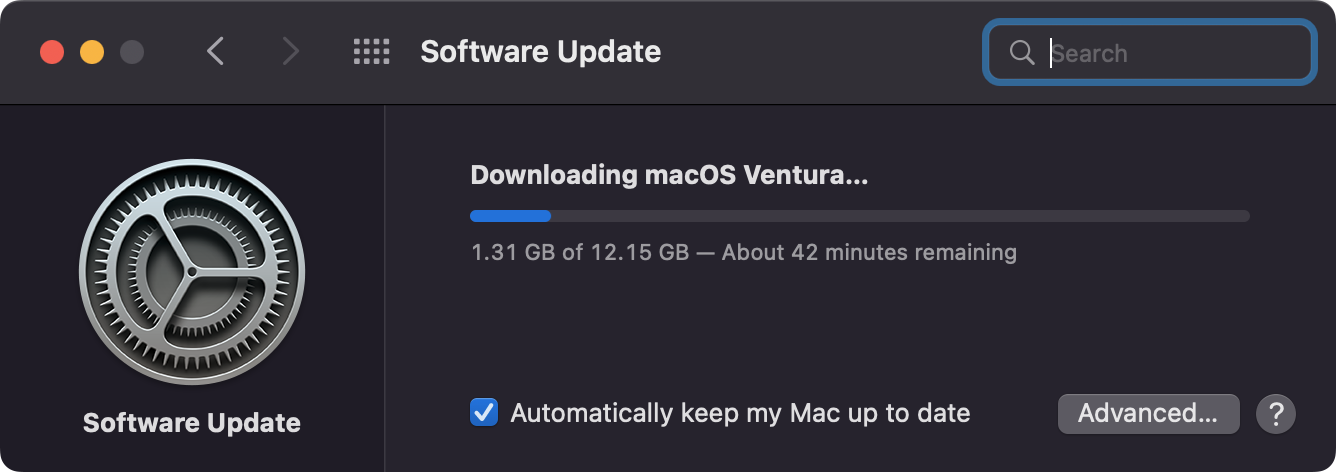Open the Advanced... options

tap(1148, 413)
